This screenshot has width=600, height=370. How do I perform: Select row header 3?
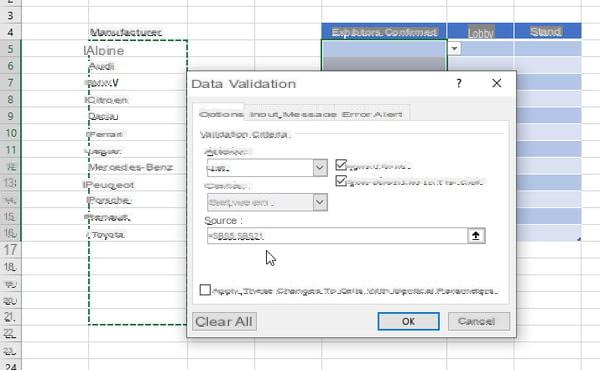[10, 15]
